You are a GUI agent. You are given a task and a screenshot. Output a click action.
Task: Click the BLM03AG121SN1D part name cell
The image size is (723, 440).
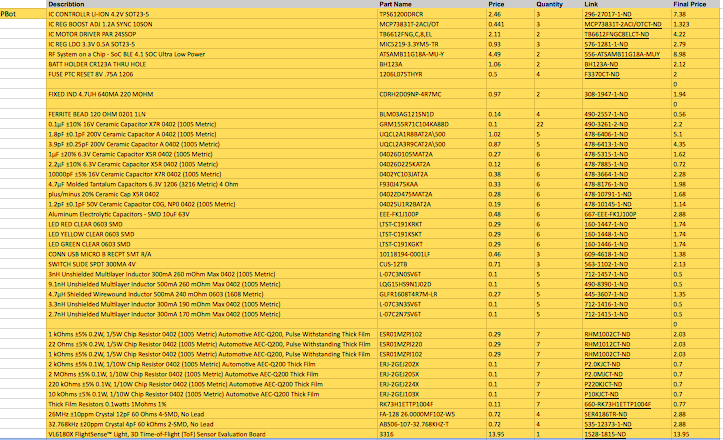(x=432, y=114)
